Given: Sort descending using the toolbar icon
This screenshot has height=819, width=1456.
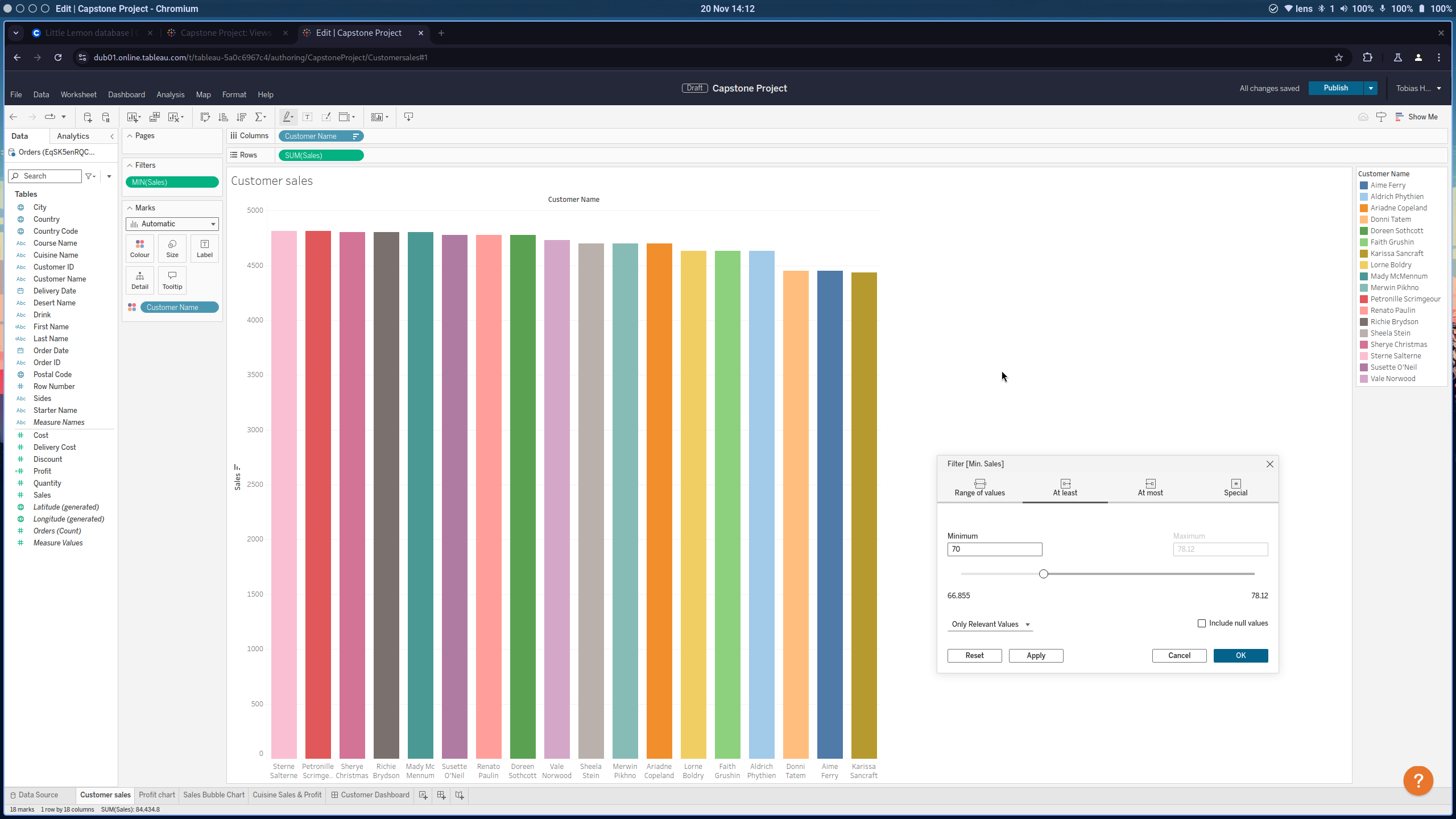Looking at the screenshot, I should [241, 117].
